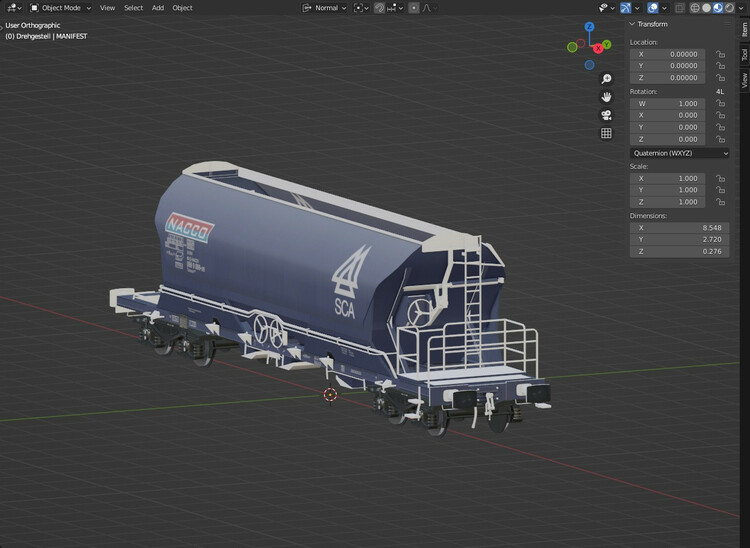Viewport: 750px width, 548px height.
Task: Lock the Location Y value
Action: pos(720,66)
